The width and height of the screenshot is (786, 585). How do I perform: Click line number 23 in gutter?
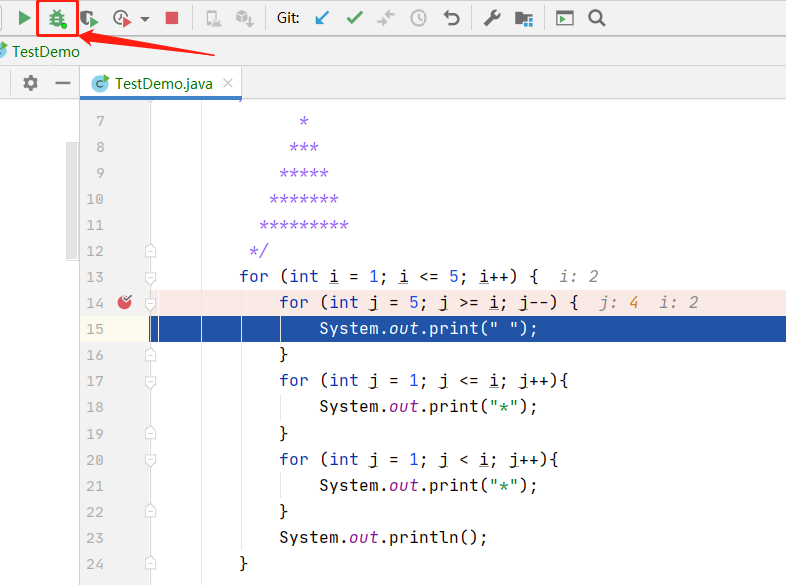click(95, 538)
